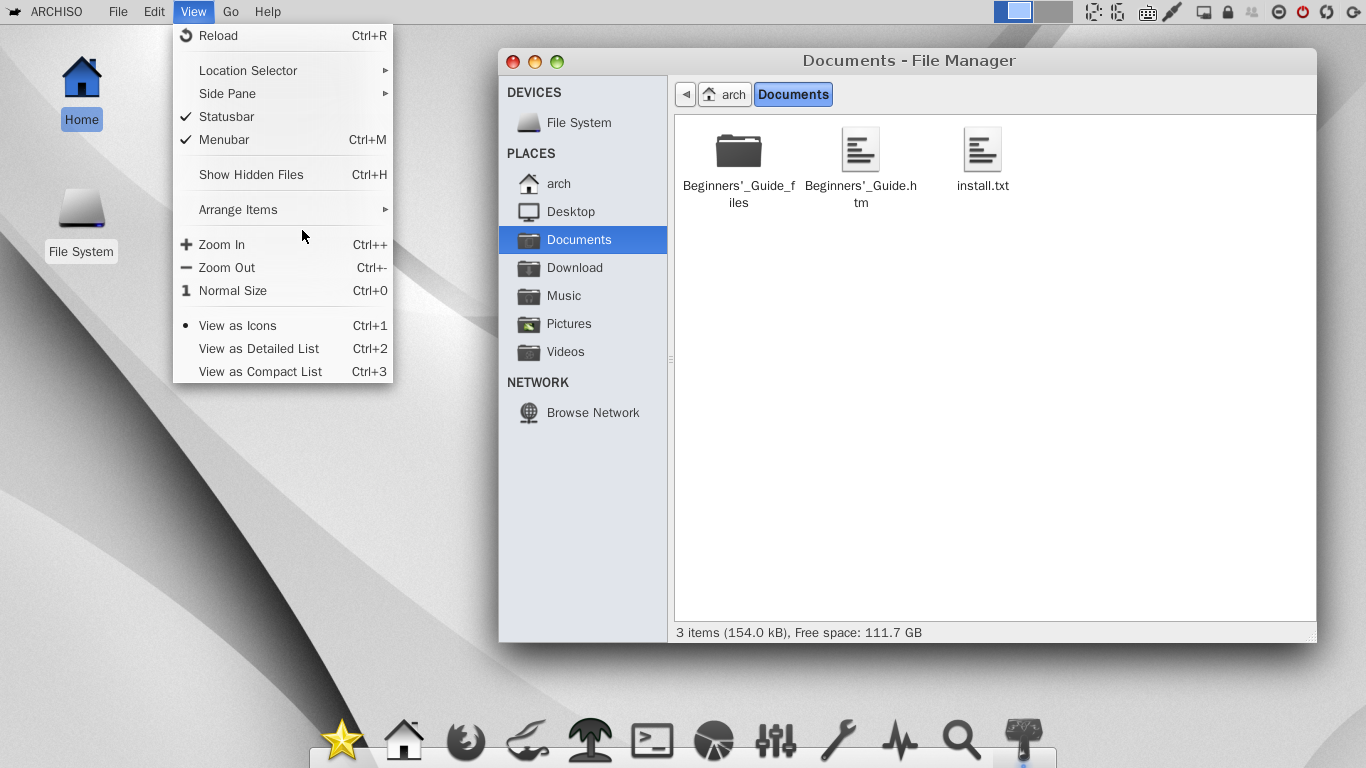Image resolution: width=1366 pixels, height=768 pixels.
Task: Choose Zoom In from View menu
Action: click(x=283, y=245)
